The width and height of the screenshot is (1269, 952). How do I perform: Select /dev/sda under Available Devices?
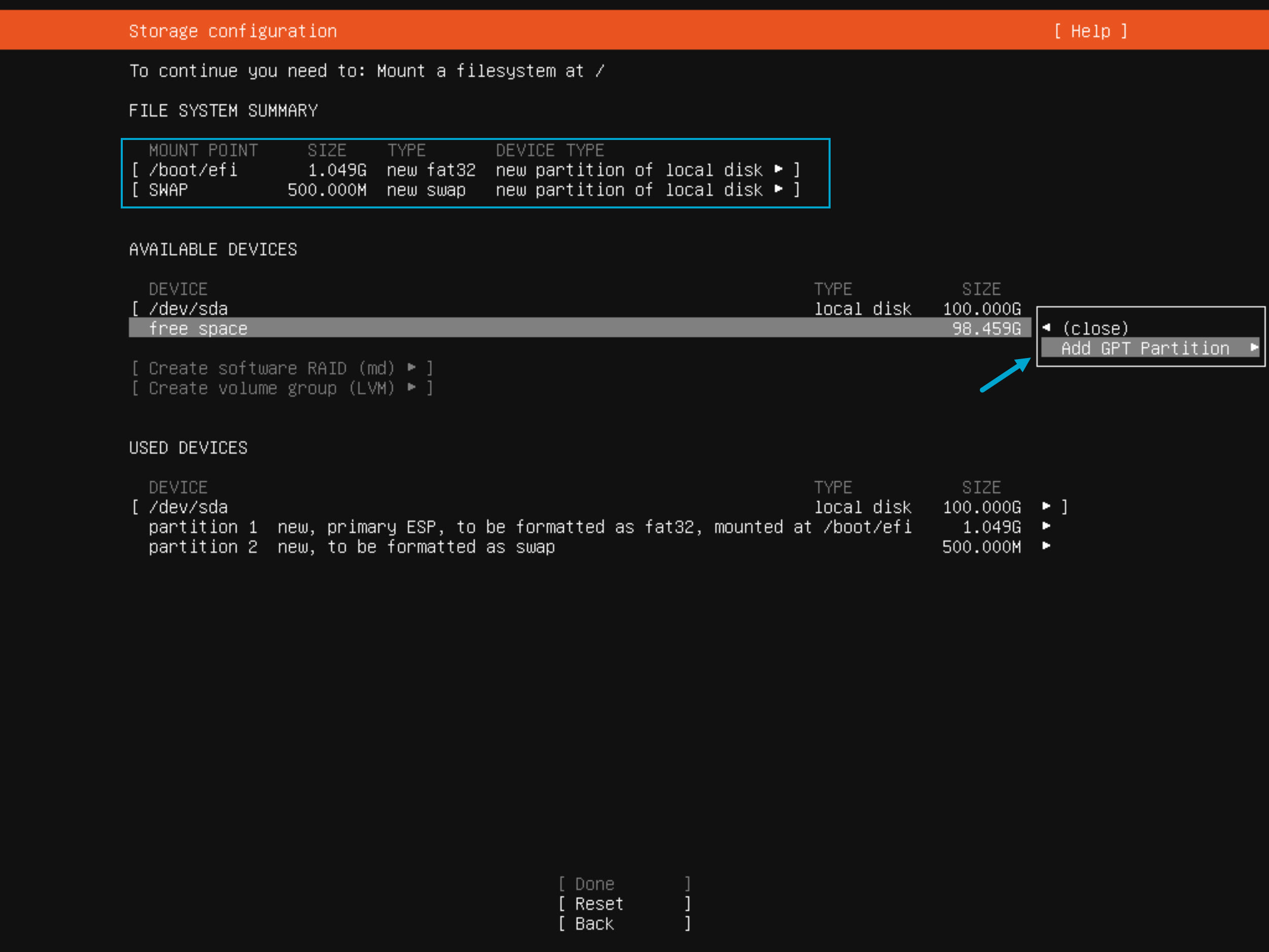[188, 308]
